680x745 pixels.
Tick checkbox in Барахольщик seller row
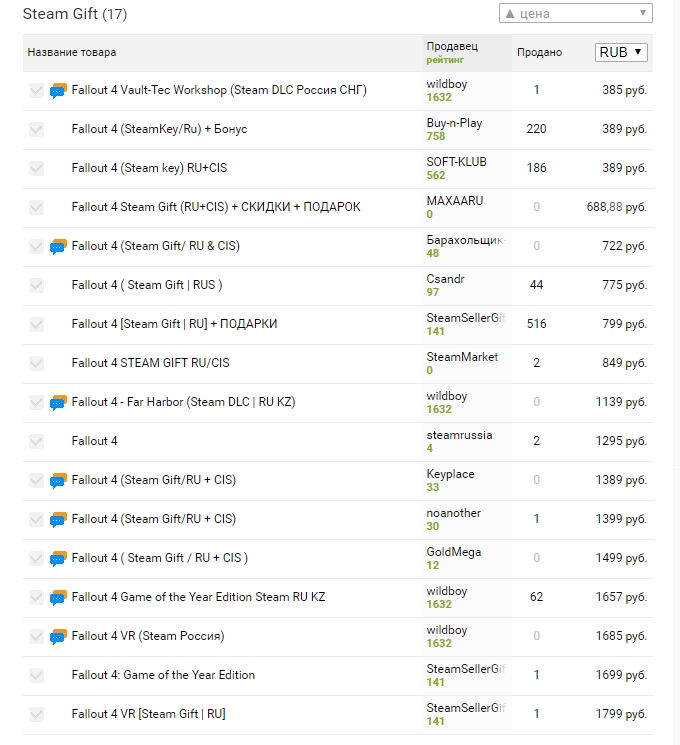click(x=36, y=246)
